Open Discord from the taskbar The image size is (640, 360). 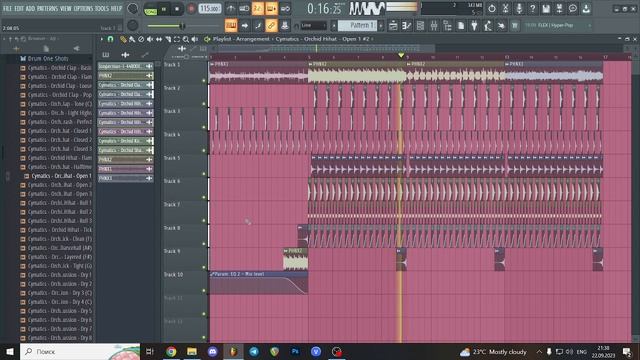tap(212, 351)
